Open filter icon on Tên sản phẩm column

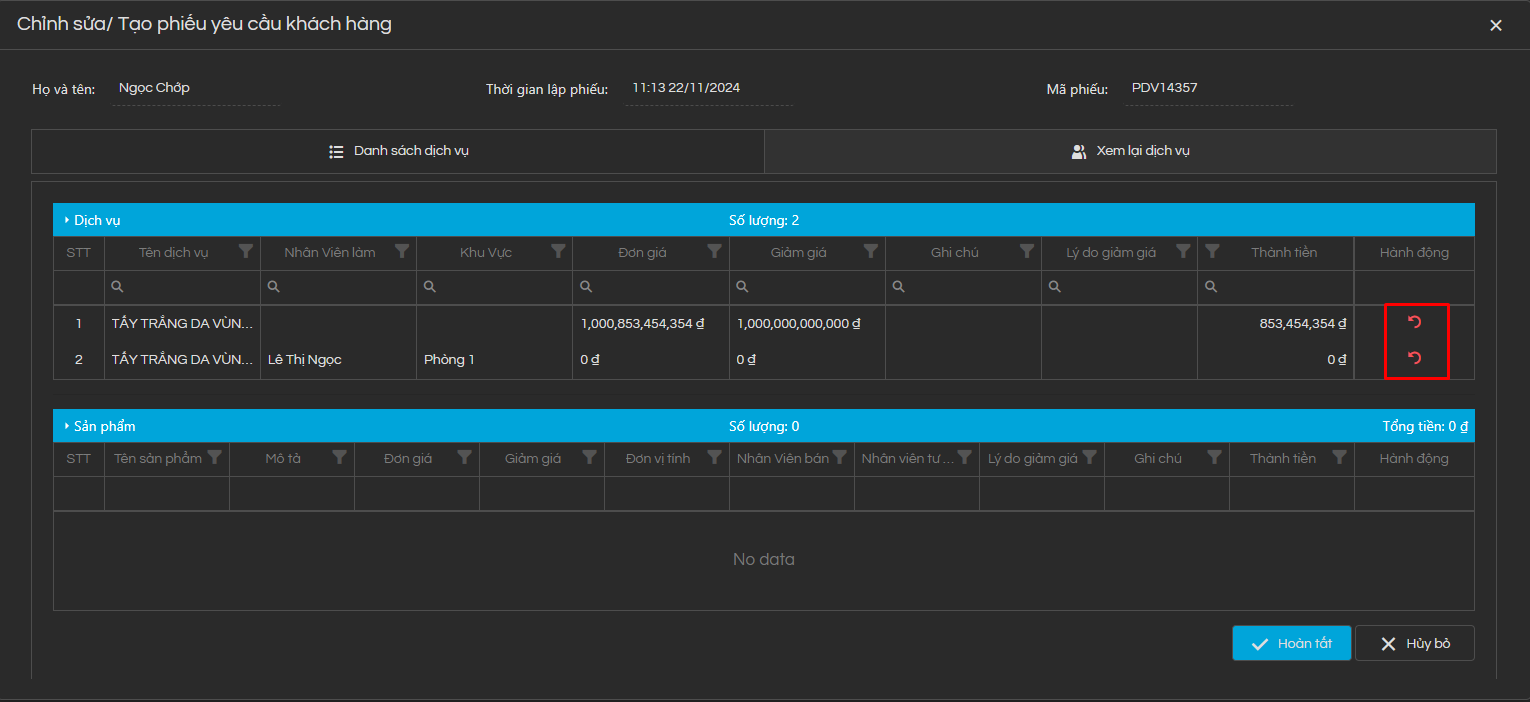point(214,457)
